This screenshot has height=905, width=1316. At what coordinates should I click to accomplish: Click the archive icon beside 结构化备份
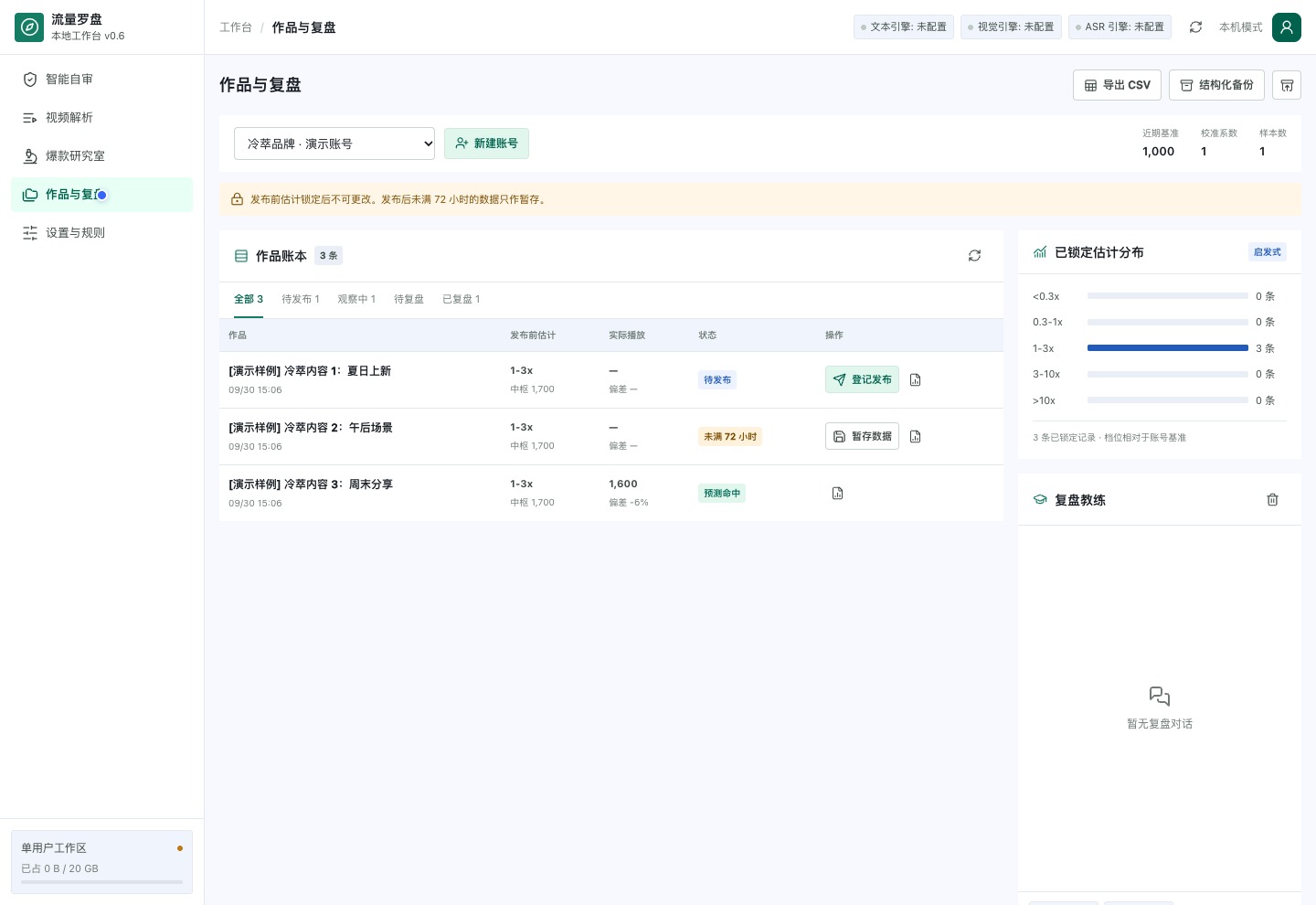tap(1287, 85)
